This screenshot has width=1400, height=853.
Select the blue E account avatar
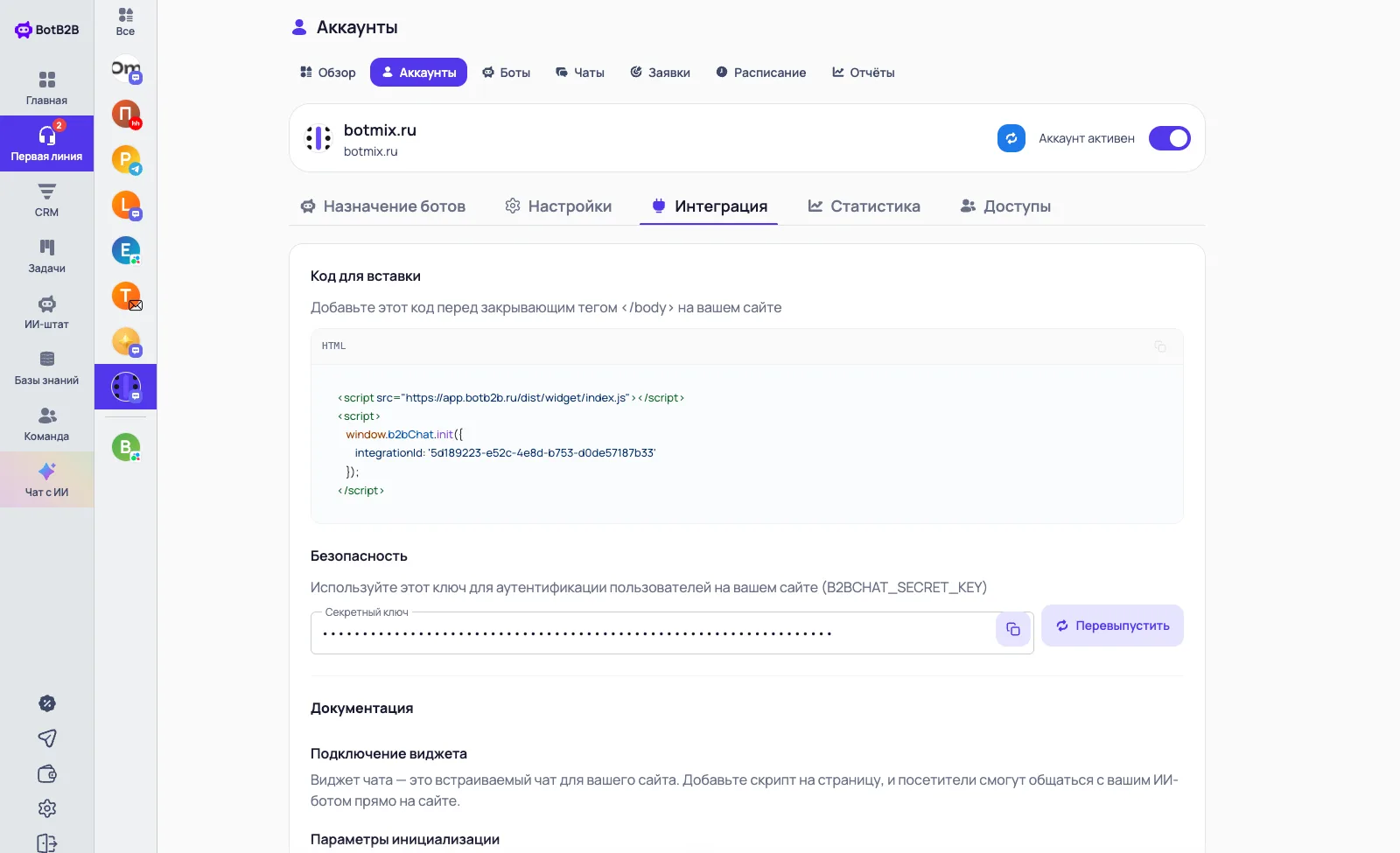pyautogui.click(x=126, y=250)
